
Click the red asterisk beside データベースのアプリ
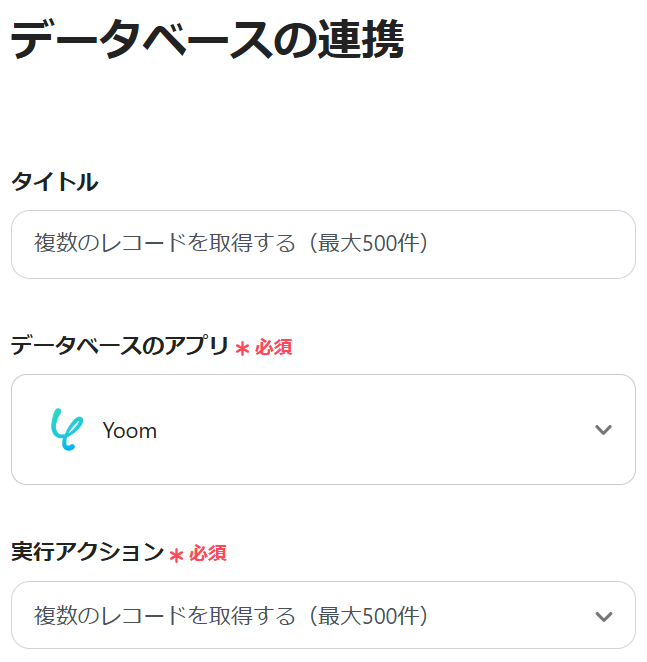[x=242, y=349]
